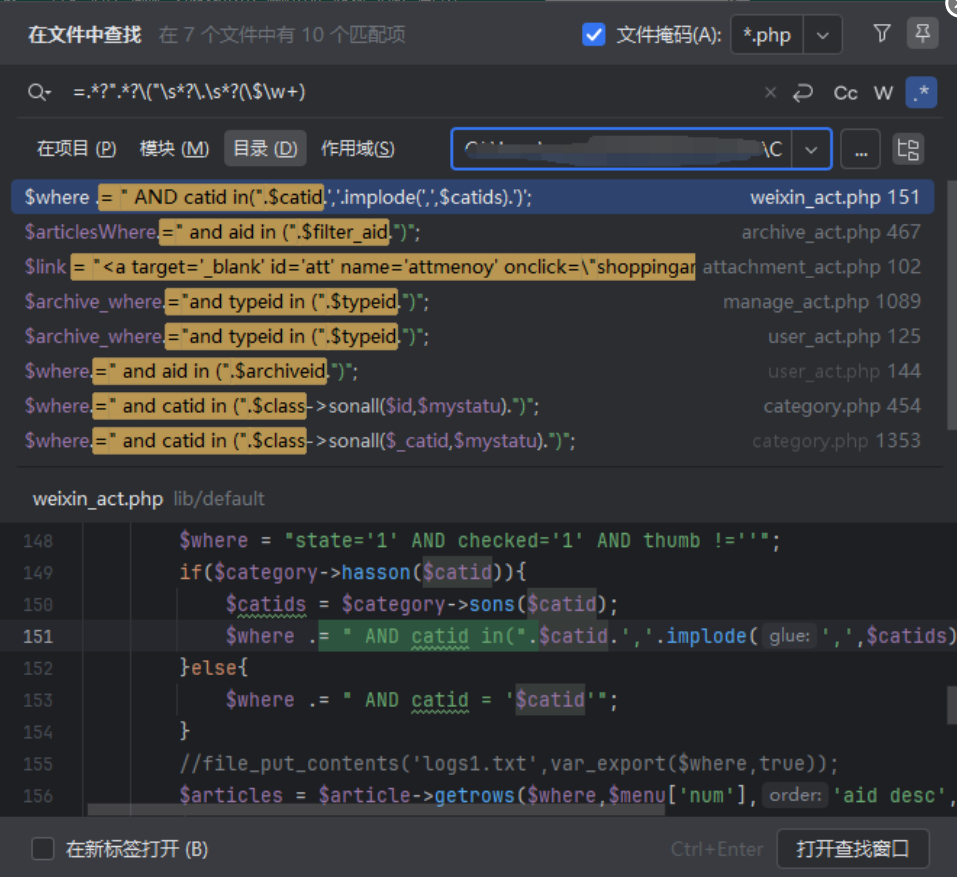Viewport: 957px width, 877px height.
Task: Select the attachment_act.php 102 result
Action: [472, 267]
